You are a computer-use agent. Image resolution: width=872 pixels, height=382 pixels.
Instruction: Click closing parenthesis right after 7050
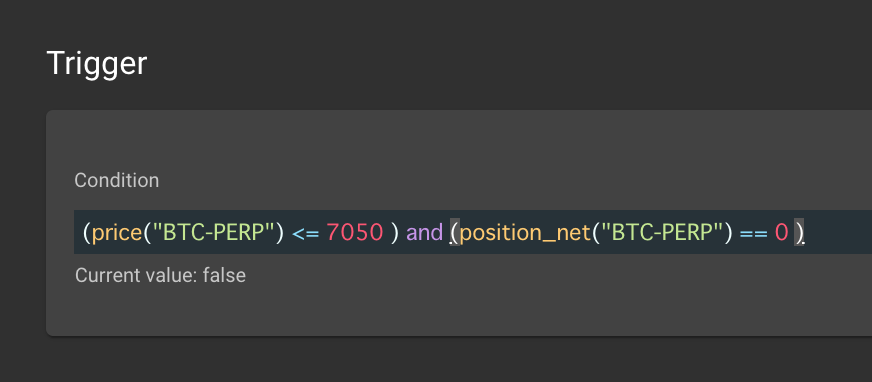(x=395, y=232)
